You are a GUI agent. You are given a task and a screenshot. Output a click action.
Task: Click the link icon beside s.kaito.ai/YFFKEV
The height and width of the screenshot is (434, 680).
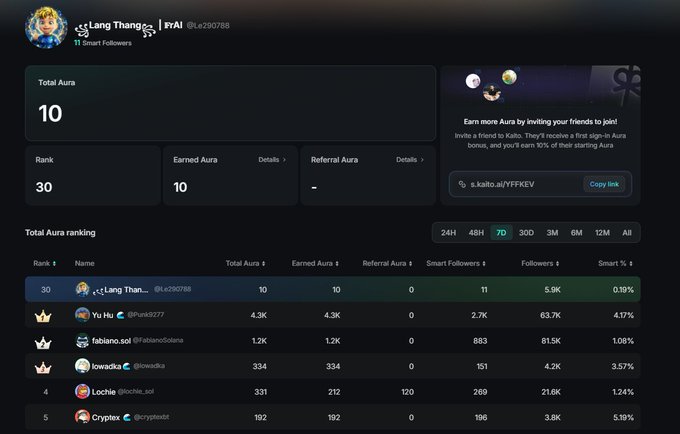click(462, 184)
